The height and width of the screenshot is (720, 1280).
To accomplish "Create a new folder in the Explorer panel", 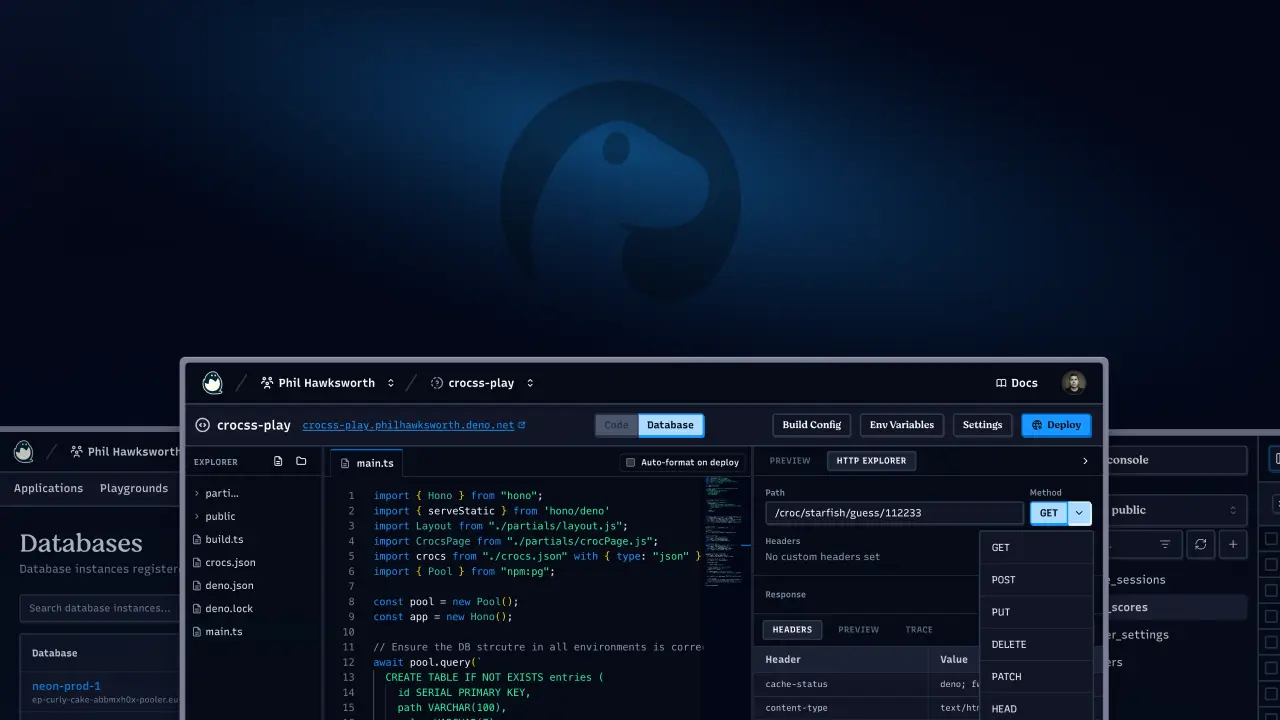I will click(300, 460).
